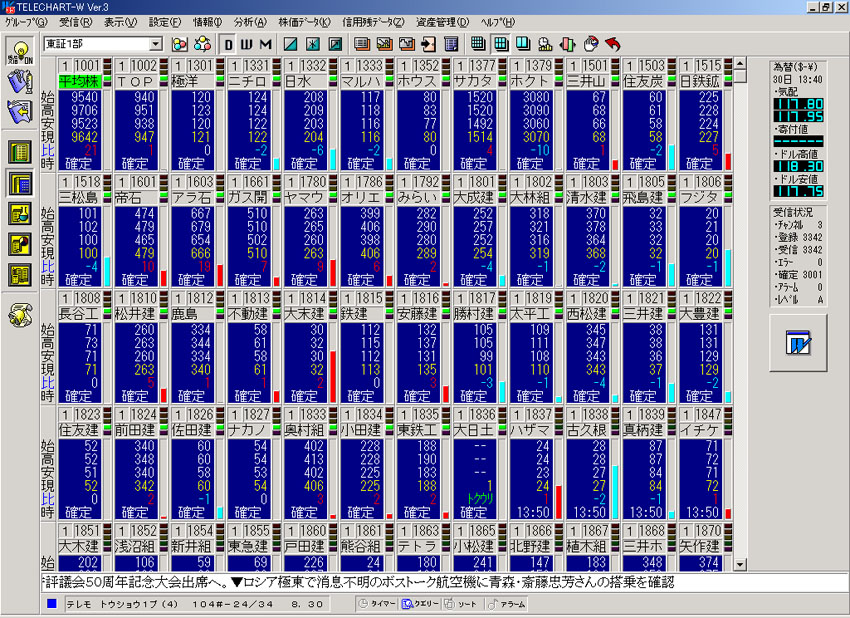The width and height of the screenshot is (850, 618).
Task: Select the ハザマ stock name cell
Action: tap(530, 430)
